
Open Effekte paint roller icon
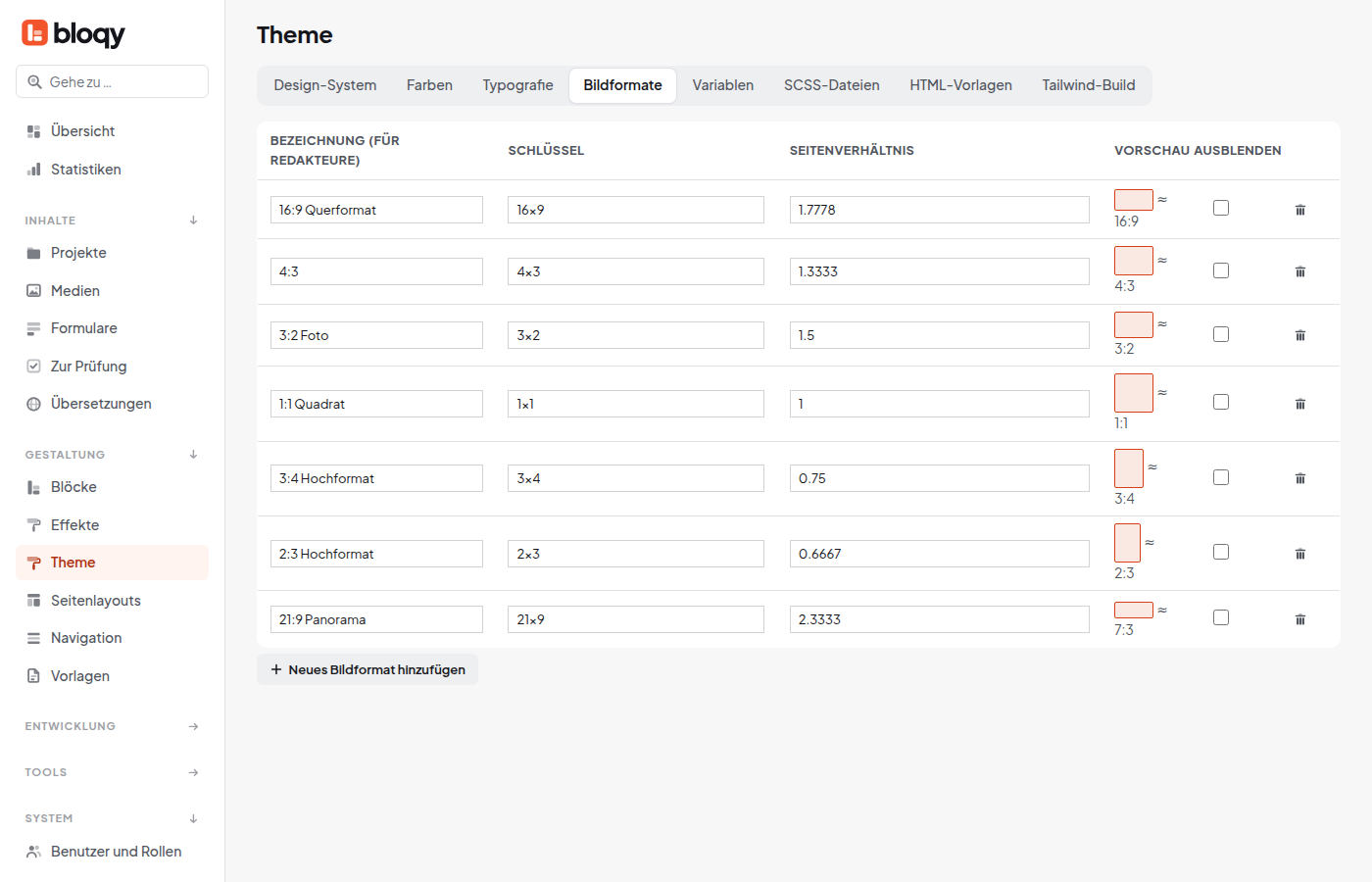[x=33, y=525]
